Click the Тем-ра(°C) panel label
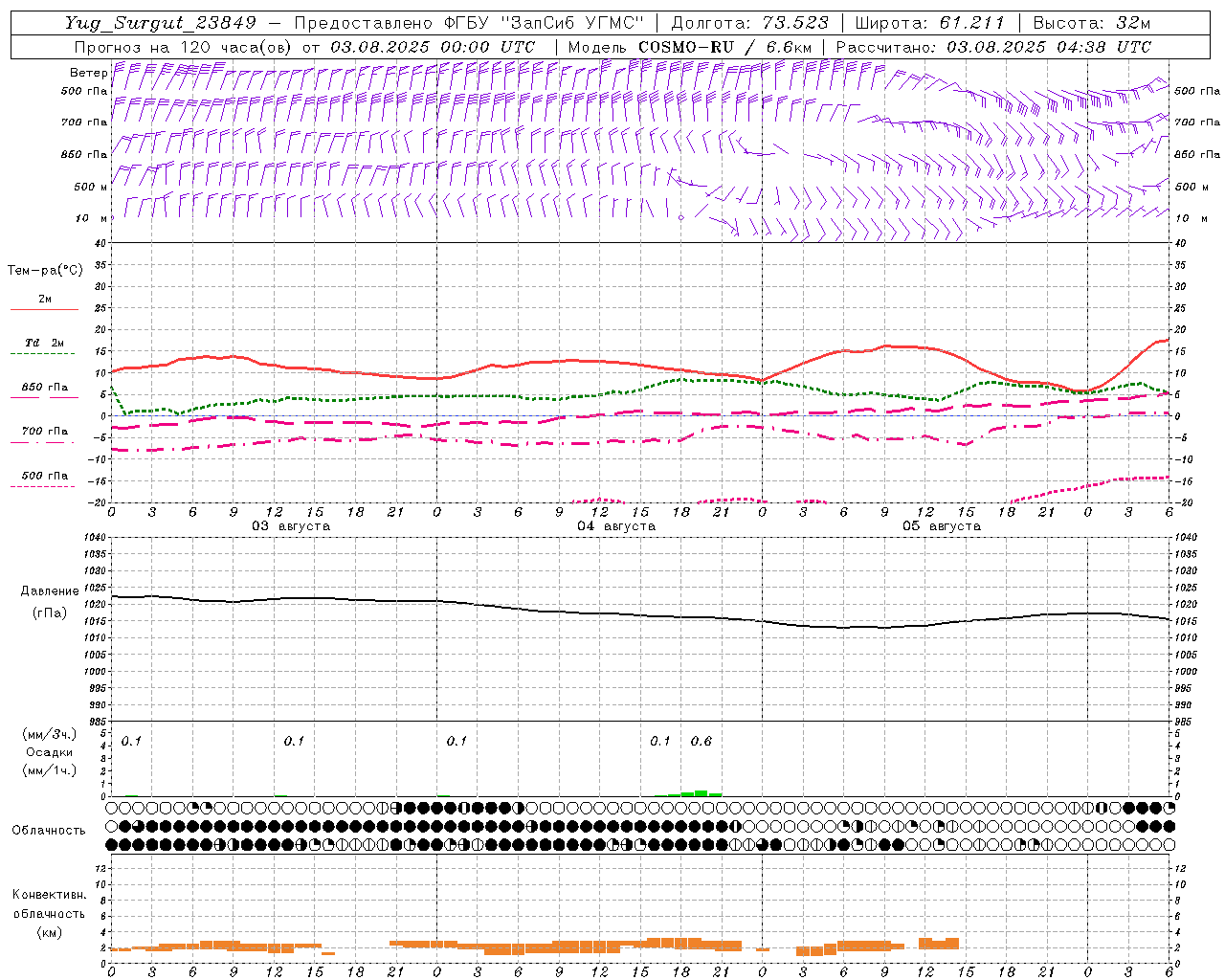 click(45, 271)
